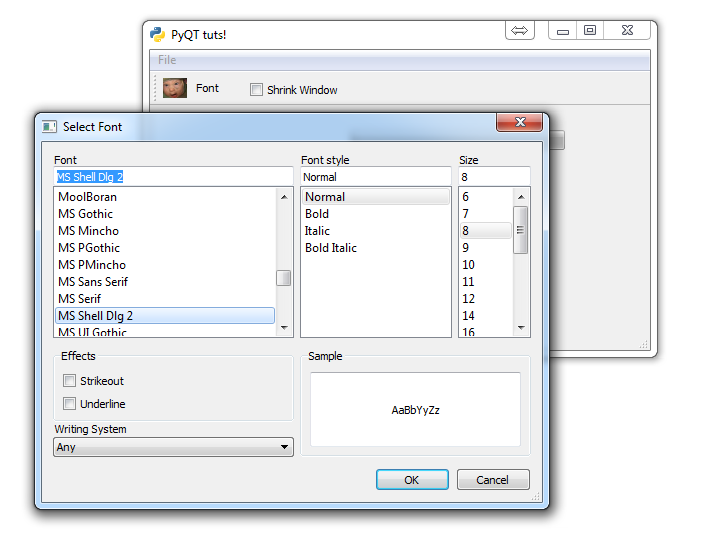This screenshot has width=702, height=545.
Task: Confirm font selection with OK
Action: (412, 480)
